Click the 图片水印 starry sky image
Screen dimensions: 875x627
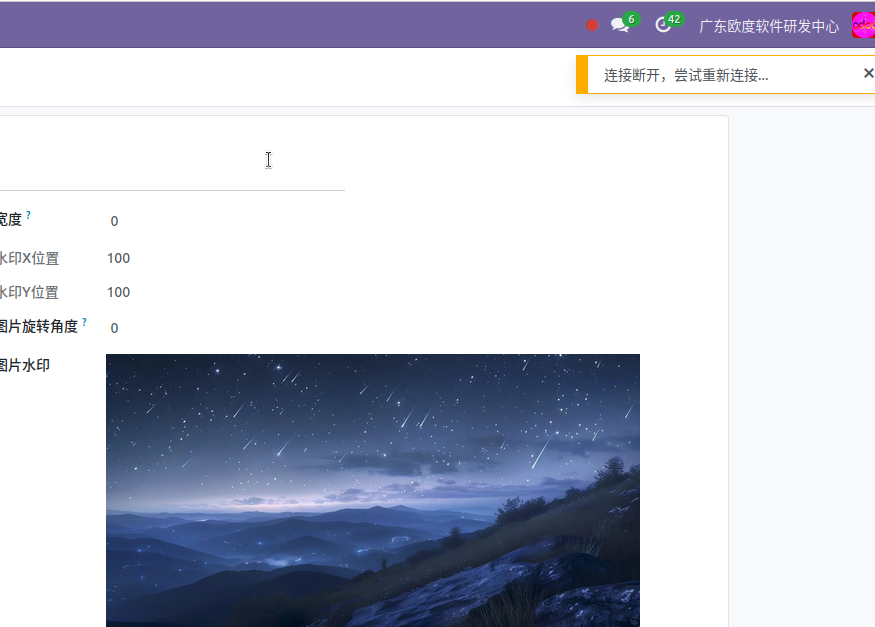click(373, 490)
